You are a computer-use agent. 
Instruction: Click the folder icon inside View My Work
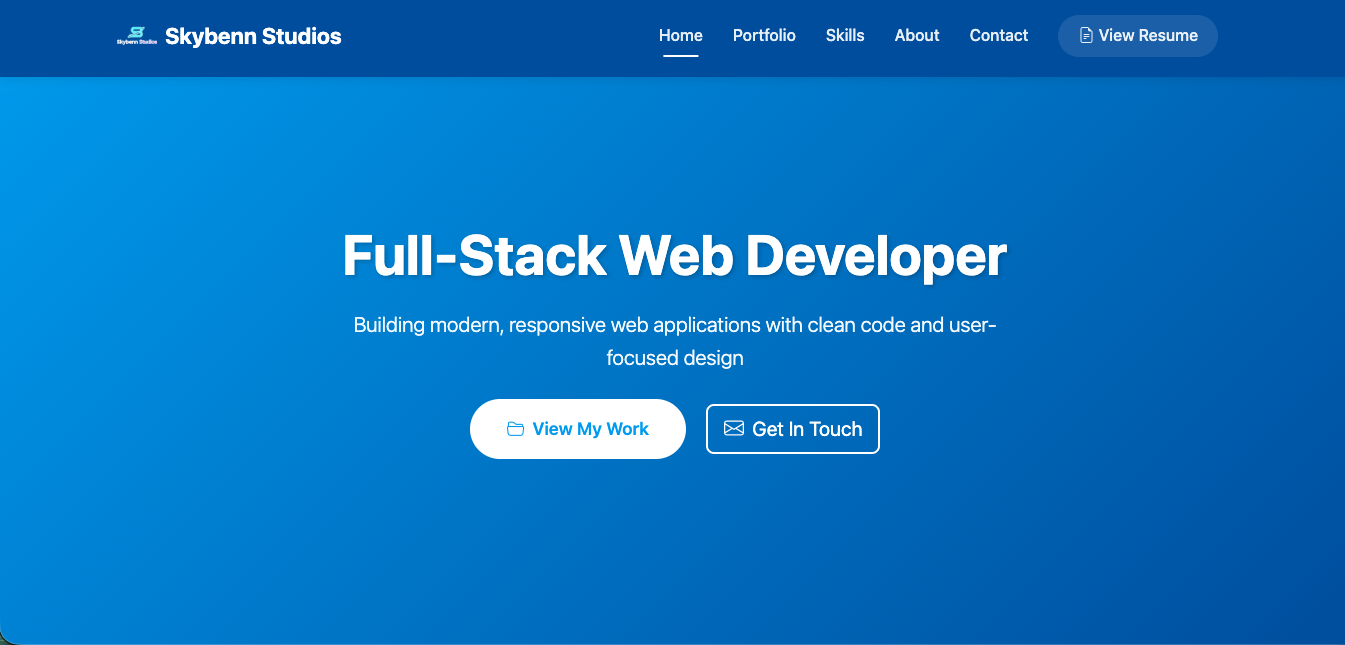pos(516,428)
